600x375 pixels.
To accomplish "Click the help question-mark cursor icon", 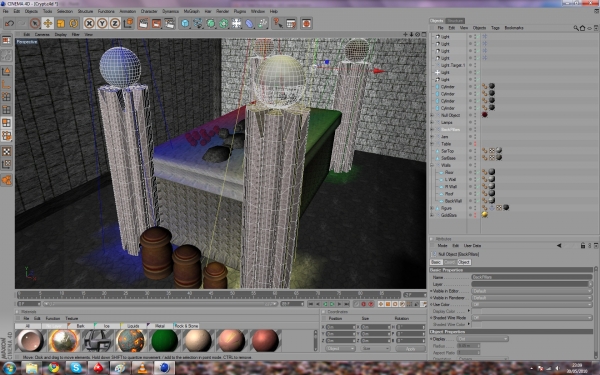I will coord(278,23).
